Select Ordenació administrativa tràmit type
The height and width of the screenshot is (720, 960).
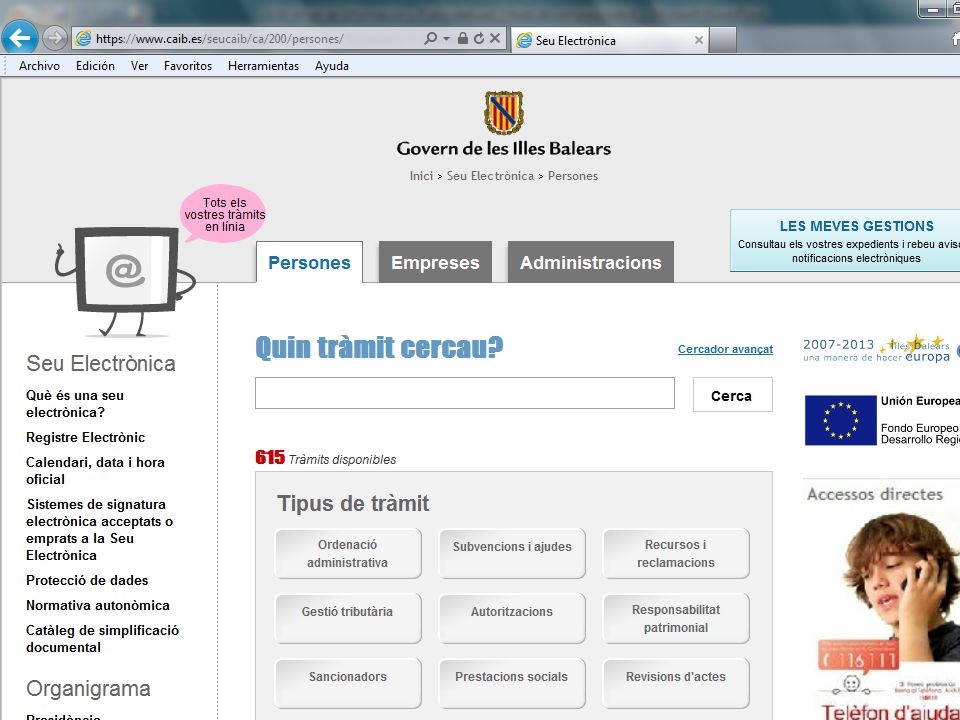pyautogui.click(x=348, y=553)
